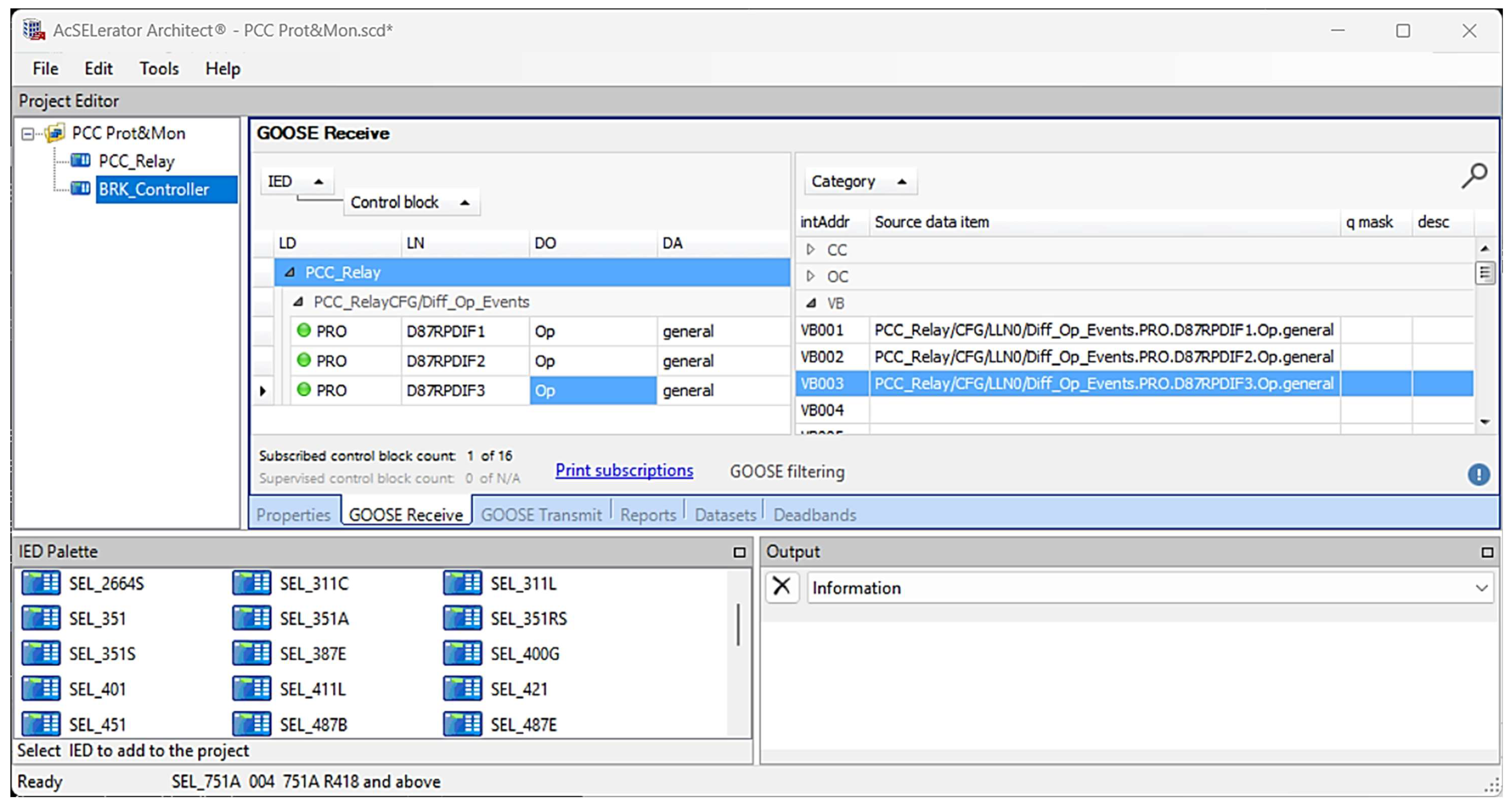Open the Tools menu
The width and height of the screenshot is (1512, 808).
158,69
